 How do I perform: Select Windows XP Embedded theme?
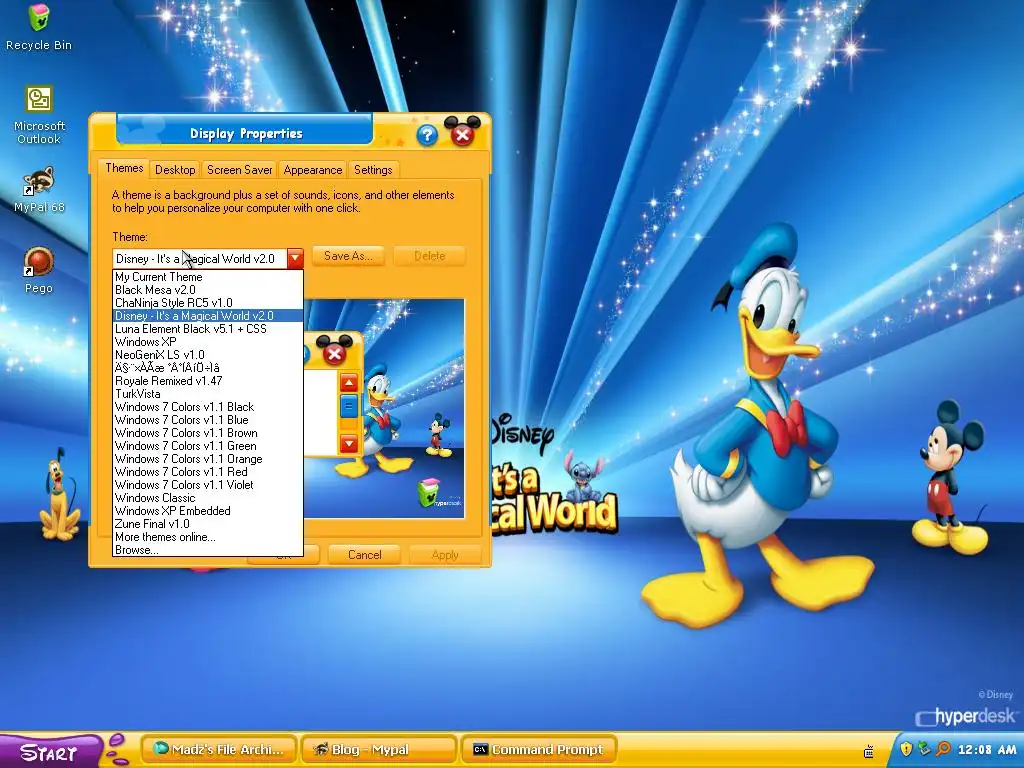click(208, 511)
